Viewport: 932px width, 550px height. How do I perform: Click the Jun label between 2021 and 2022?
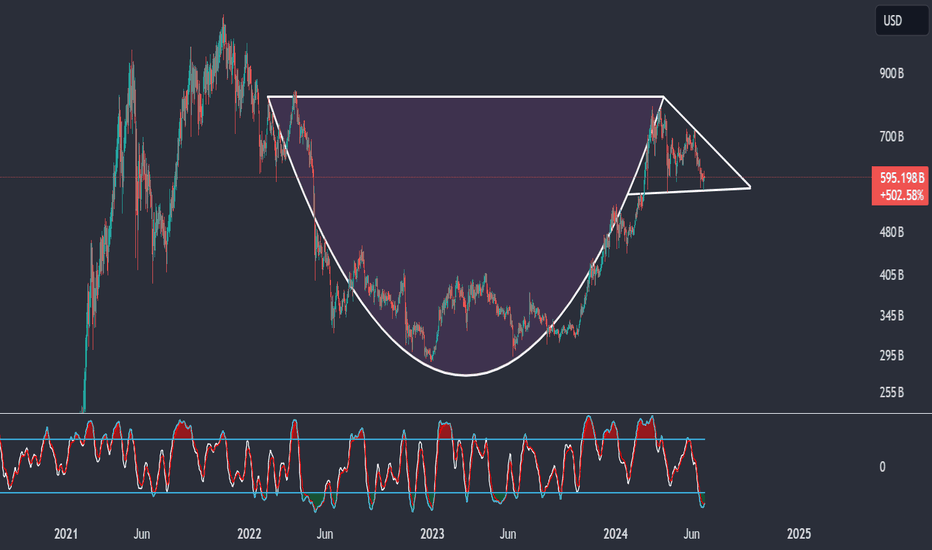click(x=141, y=533)
